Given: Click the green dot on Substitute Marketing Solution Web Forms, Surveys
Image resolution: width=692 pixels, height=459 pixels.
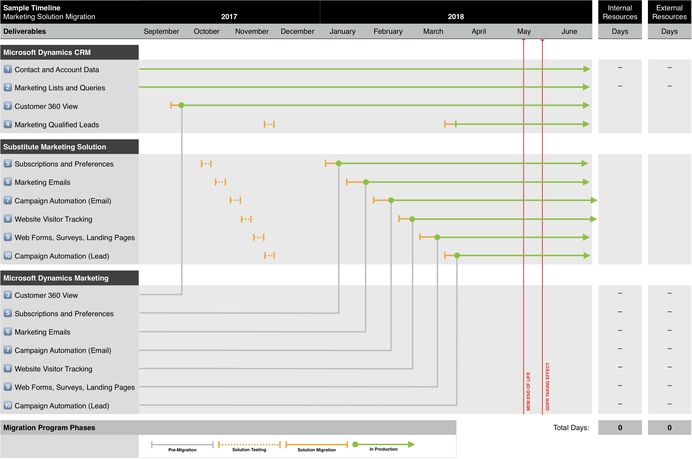Looking at the screenshot, I should click(437, 237).
